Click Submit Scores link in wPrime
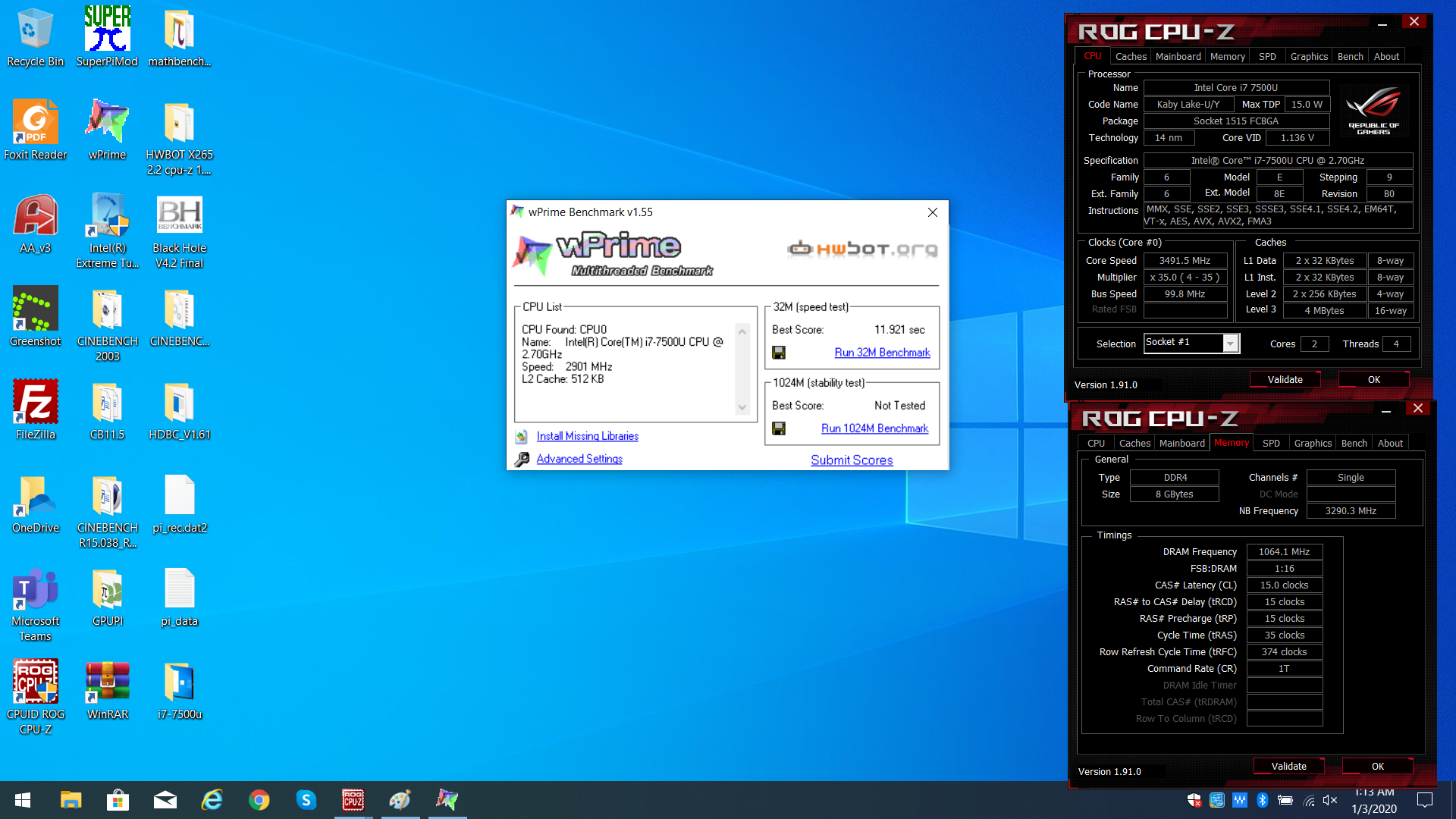The height and width of the screenshot is (819, 1456). (x=852, y=460)
